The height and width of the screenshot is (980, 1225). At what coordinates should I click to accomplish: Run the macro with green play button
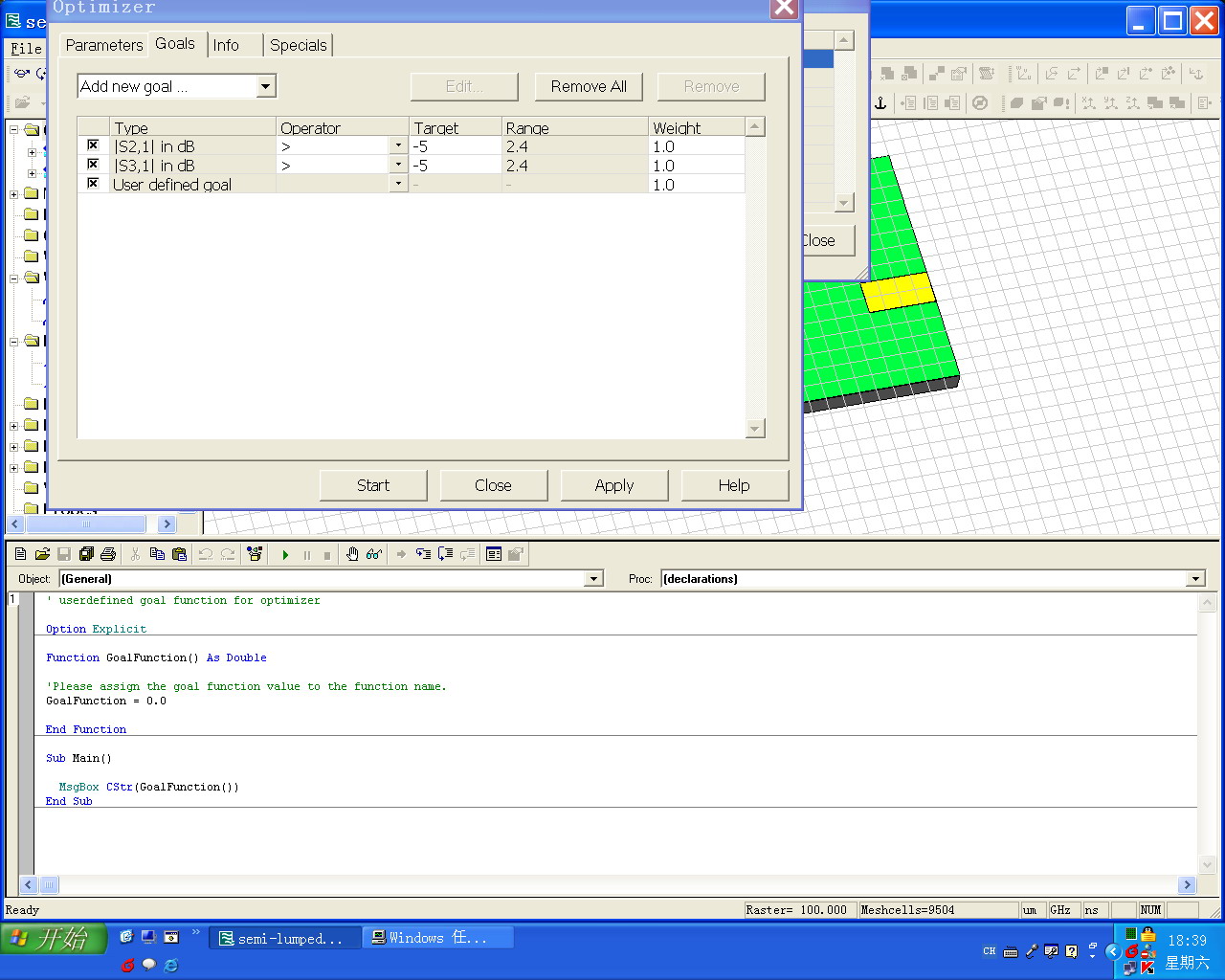tap(285, 554)
